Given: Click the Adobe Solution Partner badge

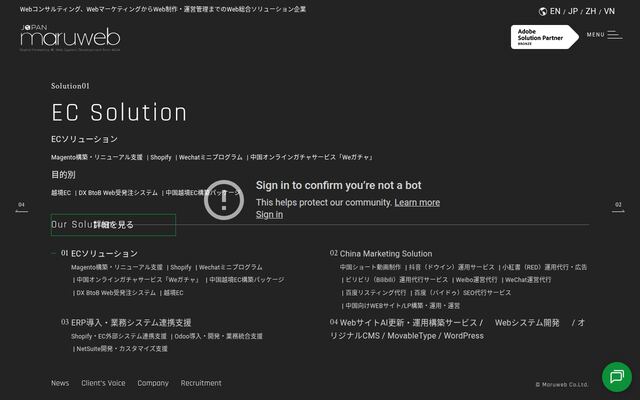Looking at the screenshot, I should tap(544, 37).
